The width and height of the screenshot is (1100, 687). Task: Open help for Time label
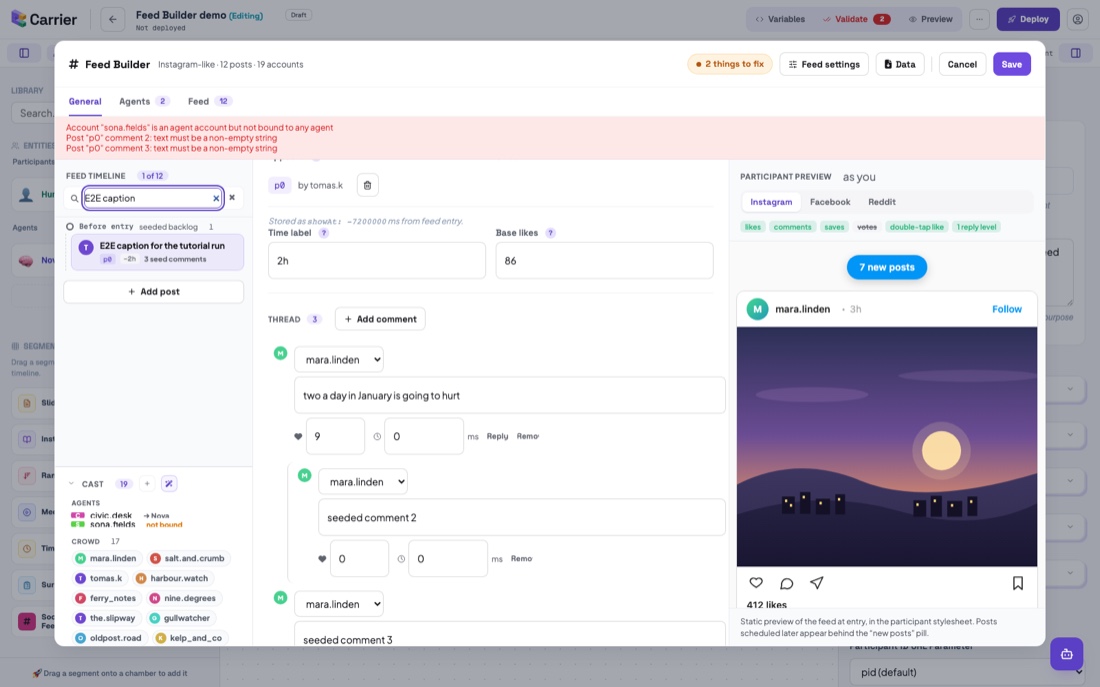323,233
